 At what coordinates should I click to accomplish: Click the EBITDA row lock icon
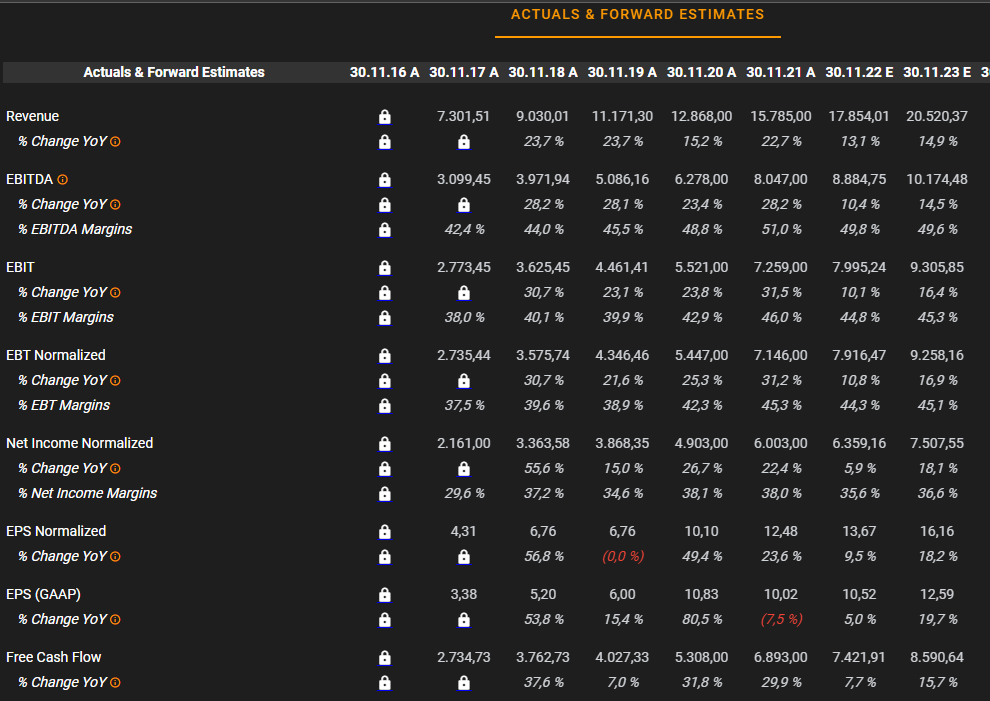(x=385, y=180)
